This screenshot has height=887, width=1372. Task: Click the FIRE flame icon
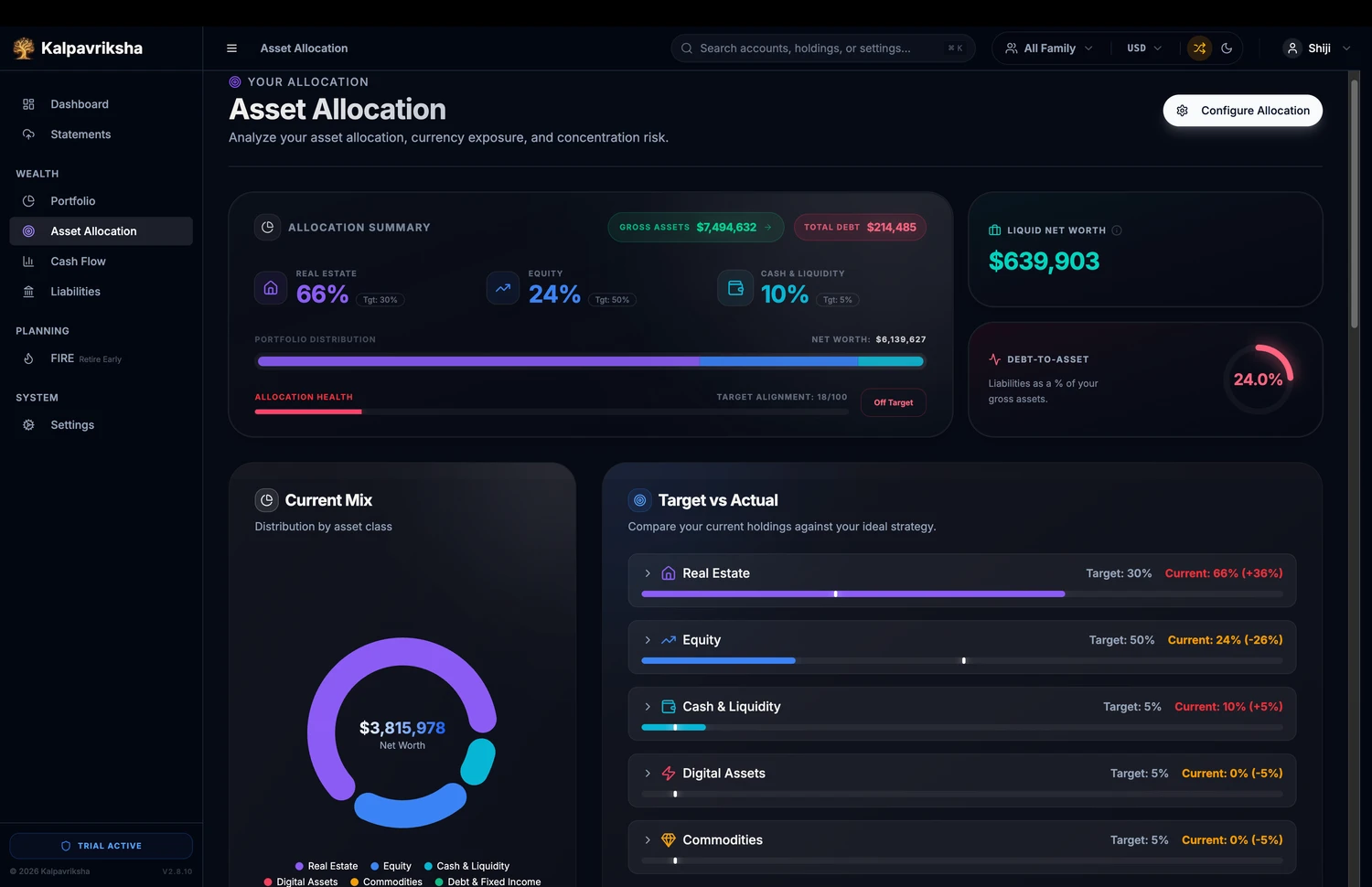click(x=28, y=358)
